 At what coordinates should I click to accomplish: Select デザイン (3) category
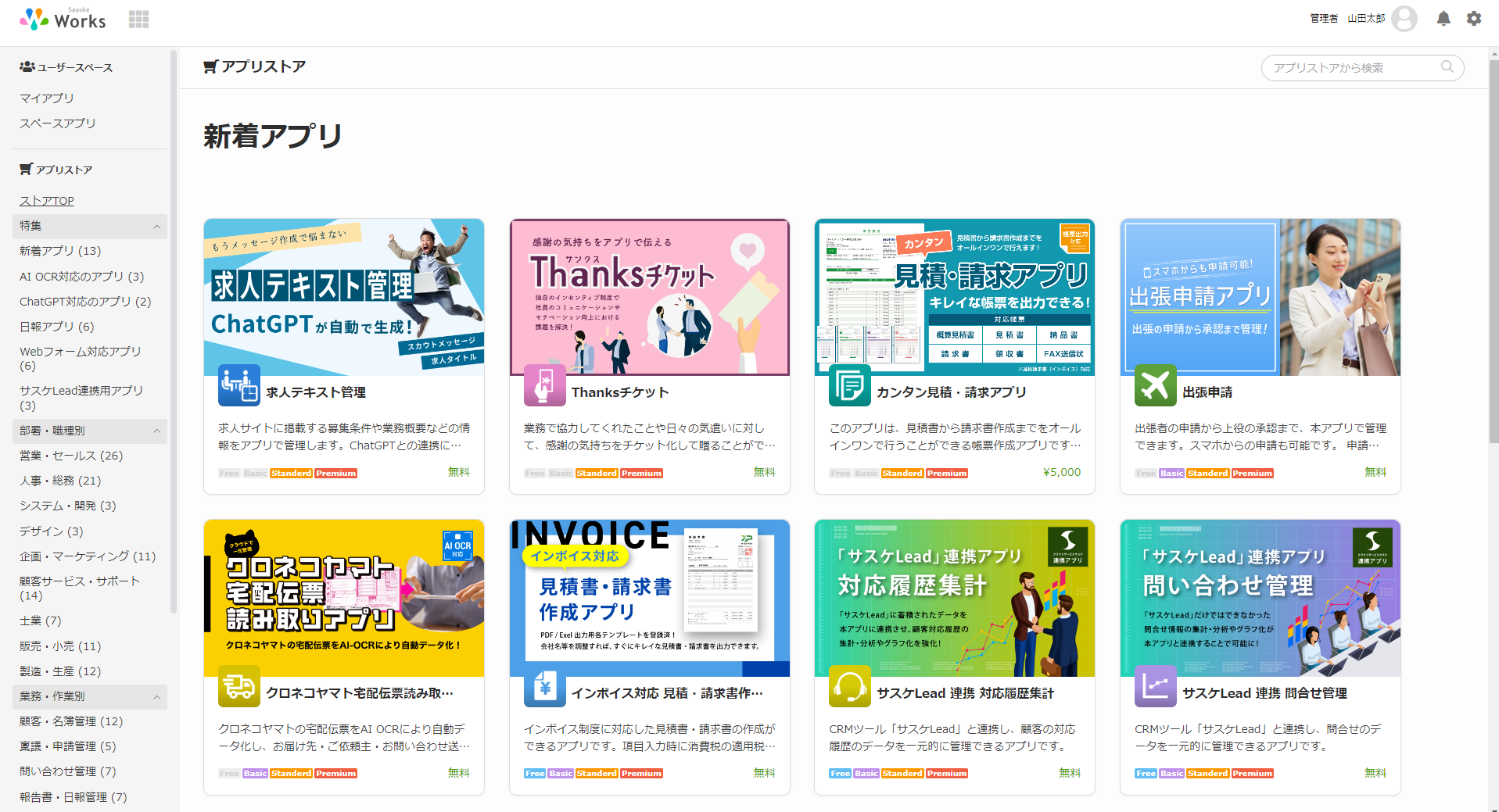[x=52, y=531]
